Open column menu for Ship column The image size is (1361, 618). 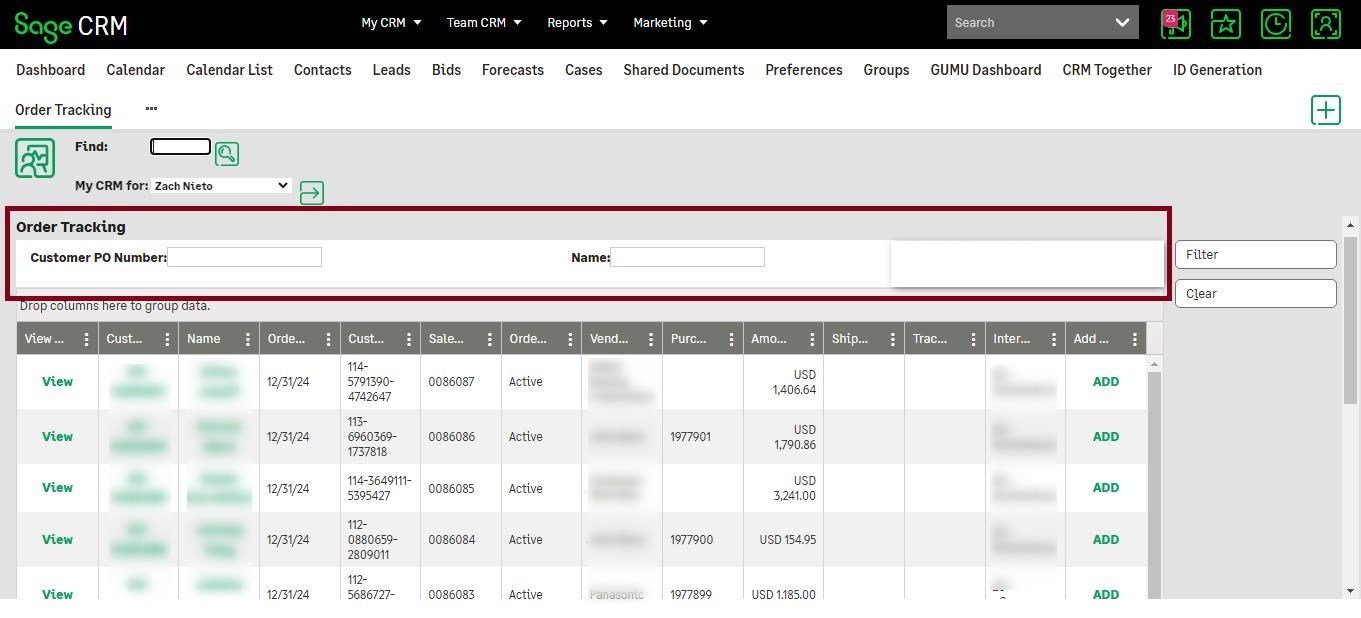point(892,340)
